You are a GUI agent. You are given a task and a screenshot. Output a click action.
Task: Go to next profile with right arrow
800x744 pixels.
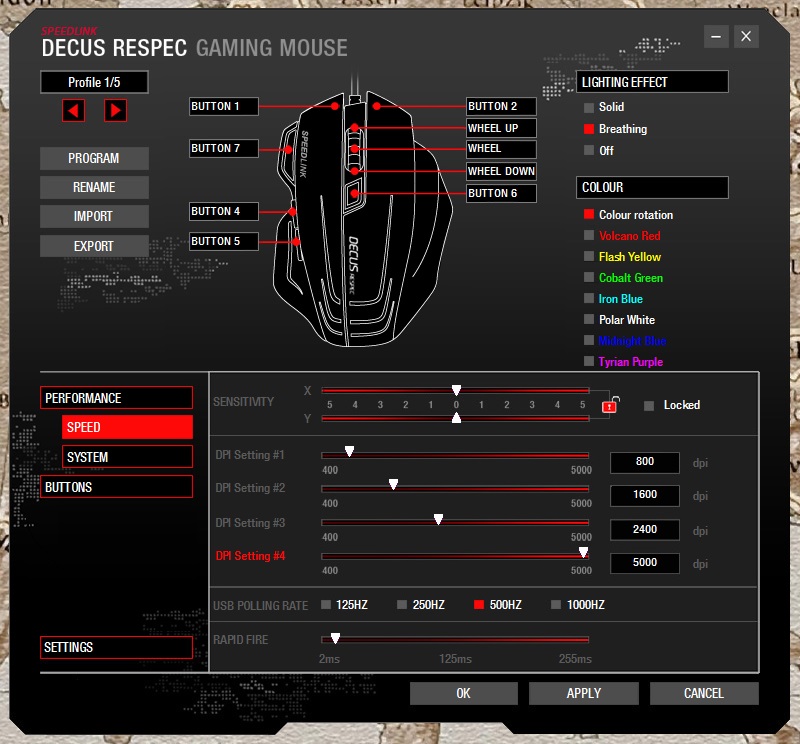tap(115, 110)
